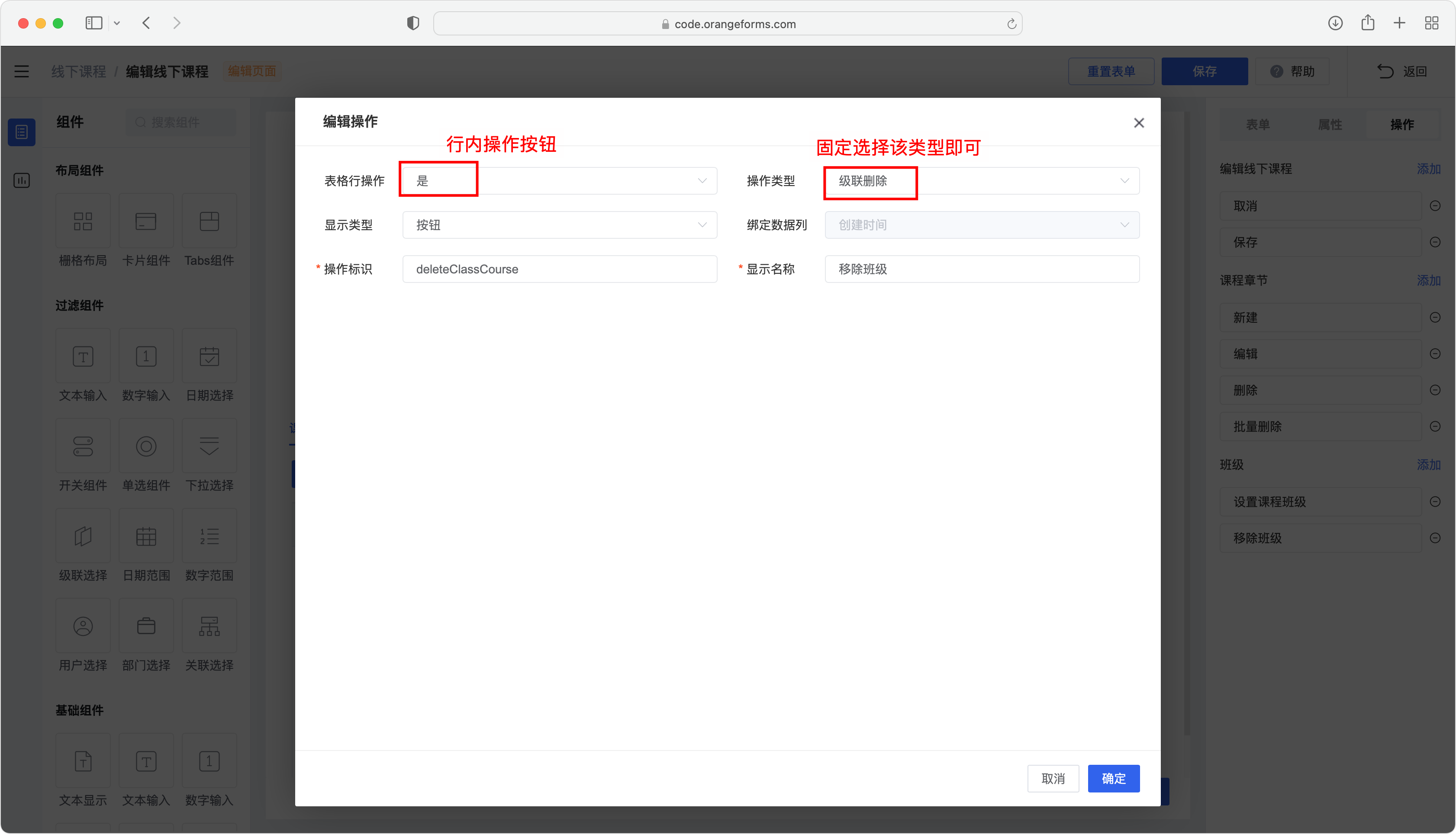
Task: Open the 操作类型 dropdown
Action: [982, 181]
